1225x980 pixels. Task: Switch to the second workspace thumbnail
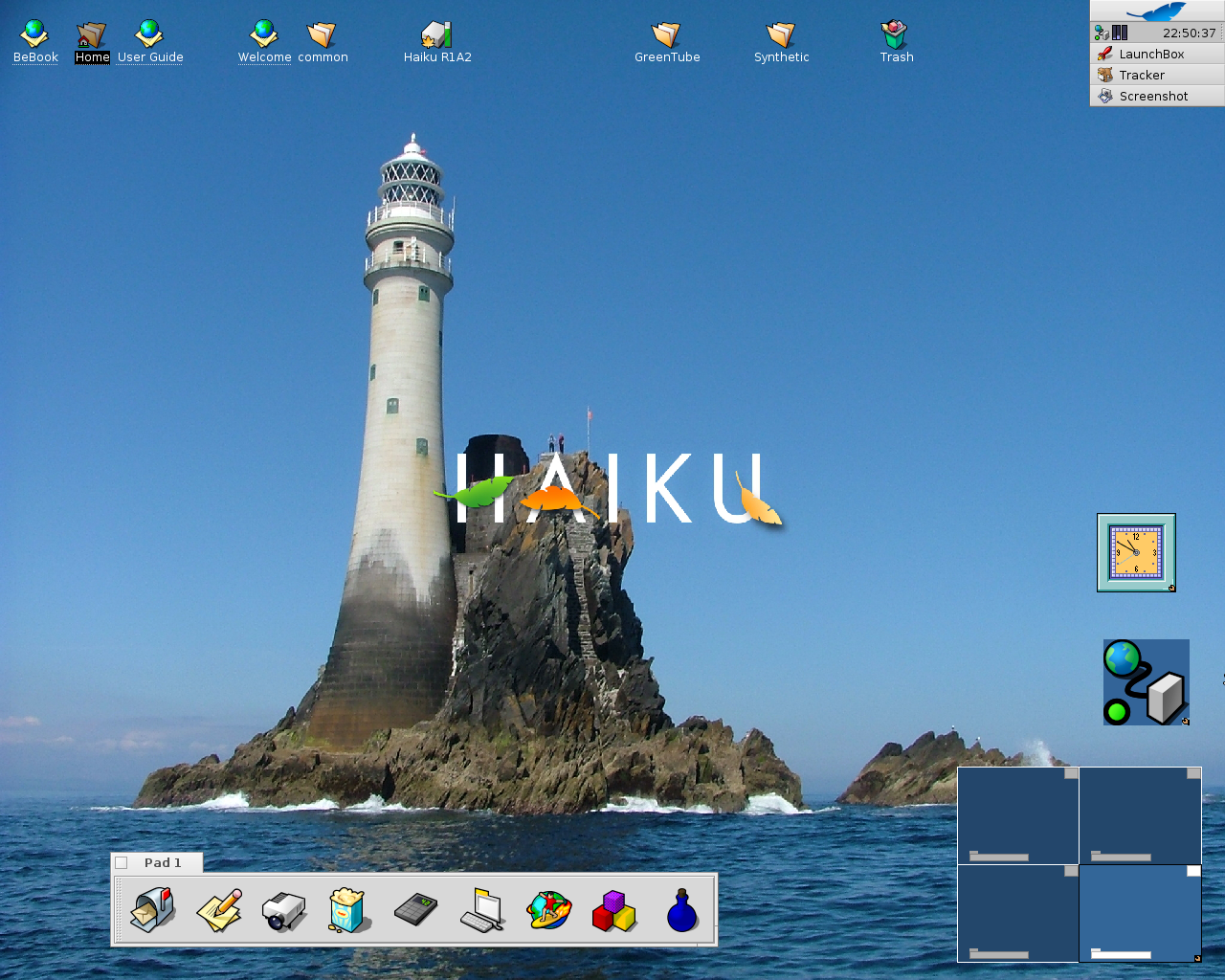(x=1140, y=815)
